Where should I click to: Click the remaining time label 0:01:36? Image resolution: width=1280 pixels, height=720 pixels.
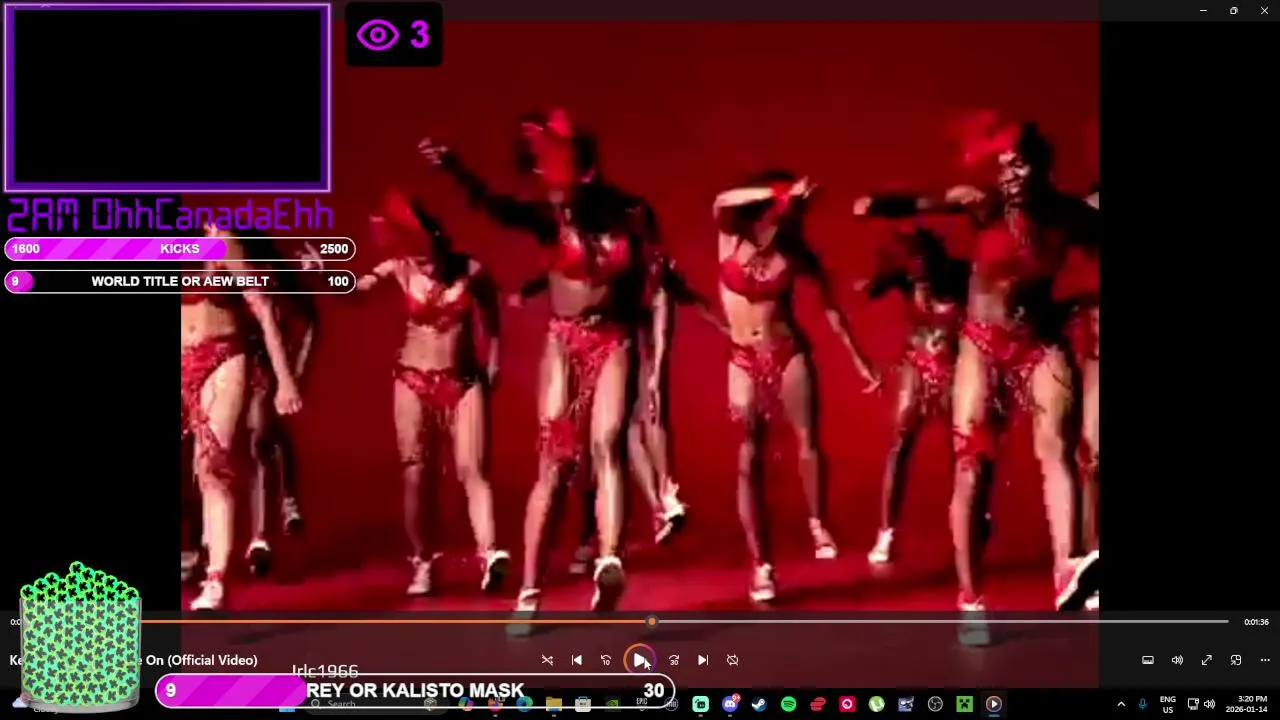coord(1256,622)
